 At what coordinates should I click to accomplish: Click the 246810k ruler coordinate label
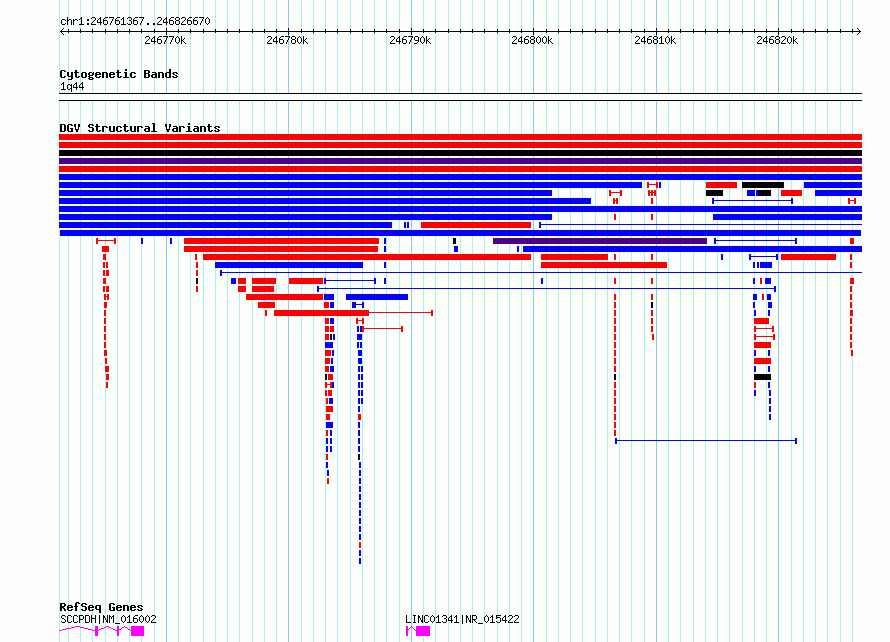tap(655, 40)
